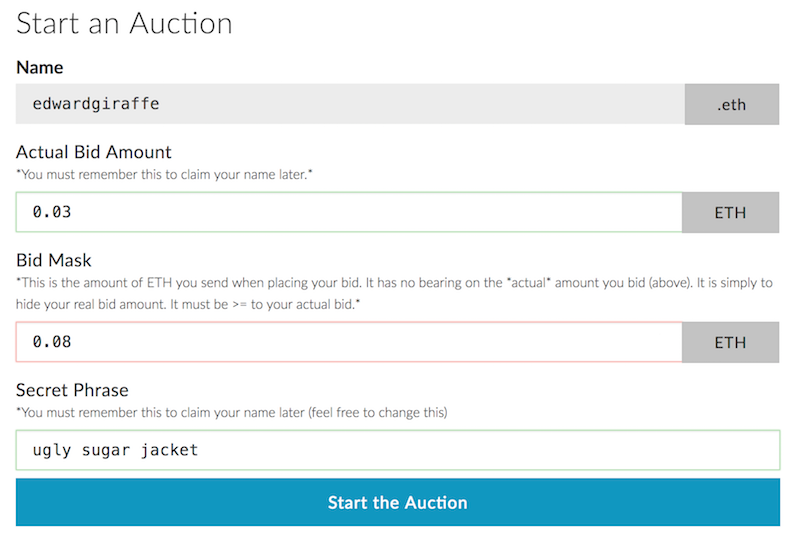Click the reminder note under Actual Bid Amount
Image resolution: width=800 pixels, height=543 pixels.
coord(166,175)
